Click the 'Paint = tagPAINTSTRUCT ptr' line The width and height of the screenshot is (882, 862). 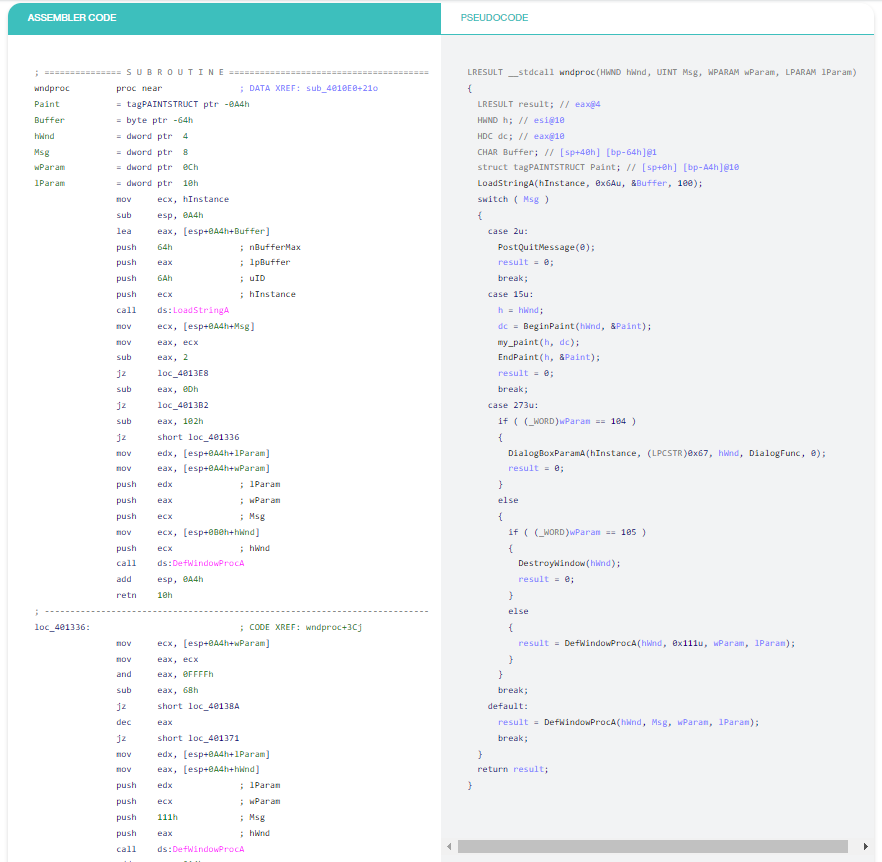click(x=142, y=104)
